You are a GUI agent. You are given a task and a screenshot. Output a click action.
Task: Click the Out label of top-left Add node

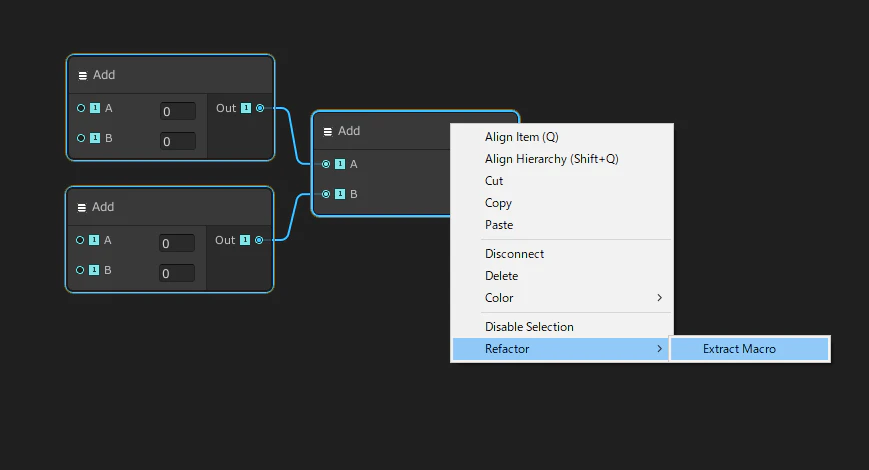click(x=226, y=108)
